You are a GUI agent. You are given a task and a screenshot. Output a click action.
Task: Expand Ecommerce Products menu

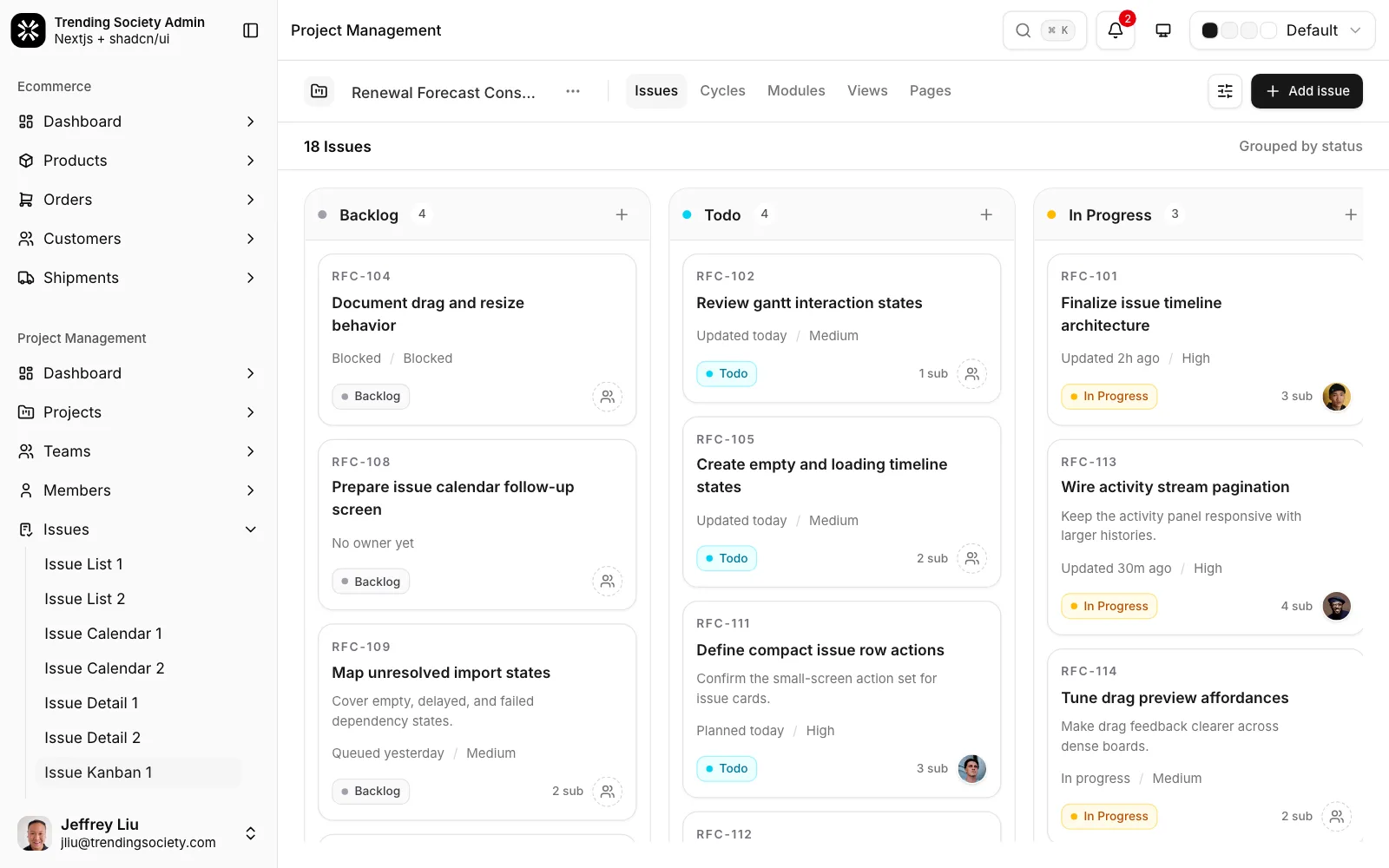[139, 161]
